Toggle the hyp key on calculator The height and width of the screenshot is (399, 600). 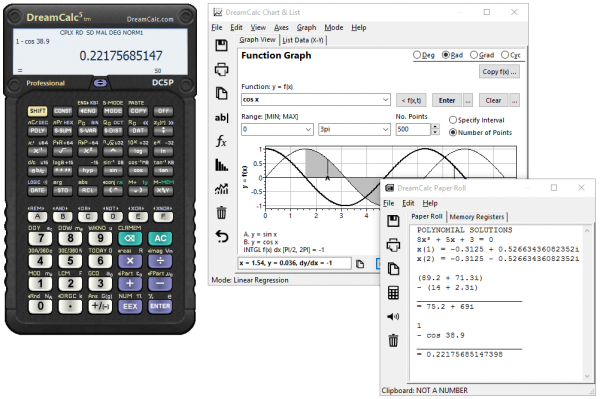pos(88,170)
